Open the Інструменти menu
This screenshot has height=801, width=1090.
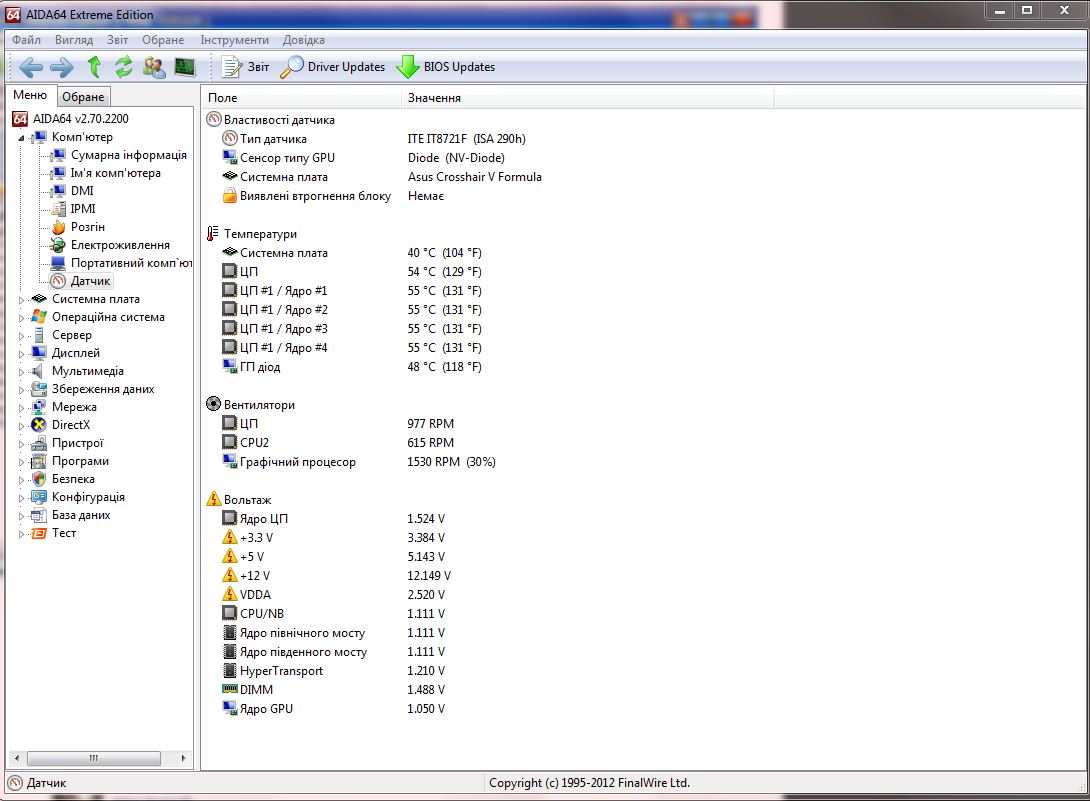tap(234, 40)
